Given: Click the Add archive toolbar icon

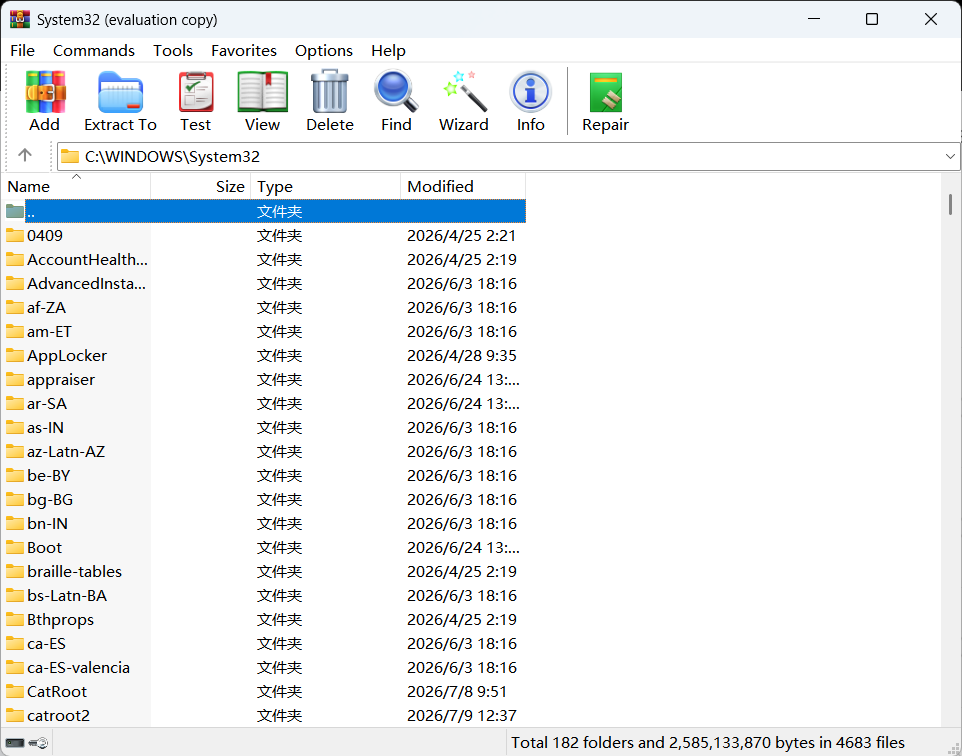Looking at the screenshot, I should tap(45, 92).
